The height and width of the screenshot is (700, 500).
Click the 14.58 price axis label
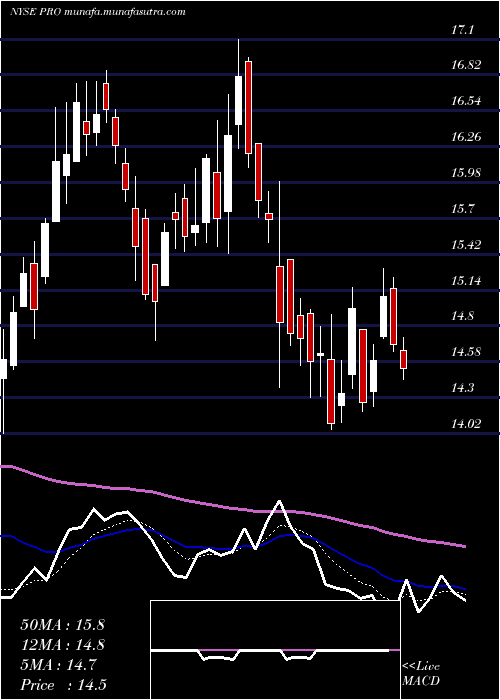pyautogui.click(x=466, y=352)
